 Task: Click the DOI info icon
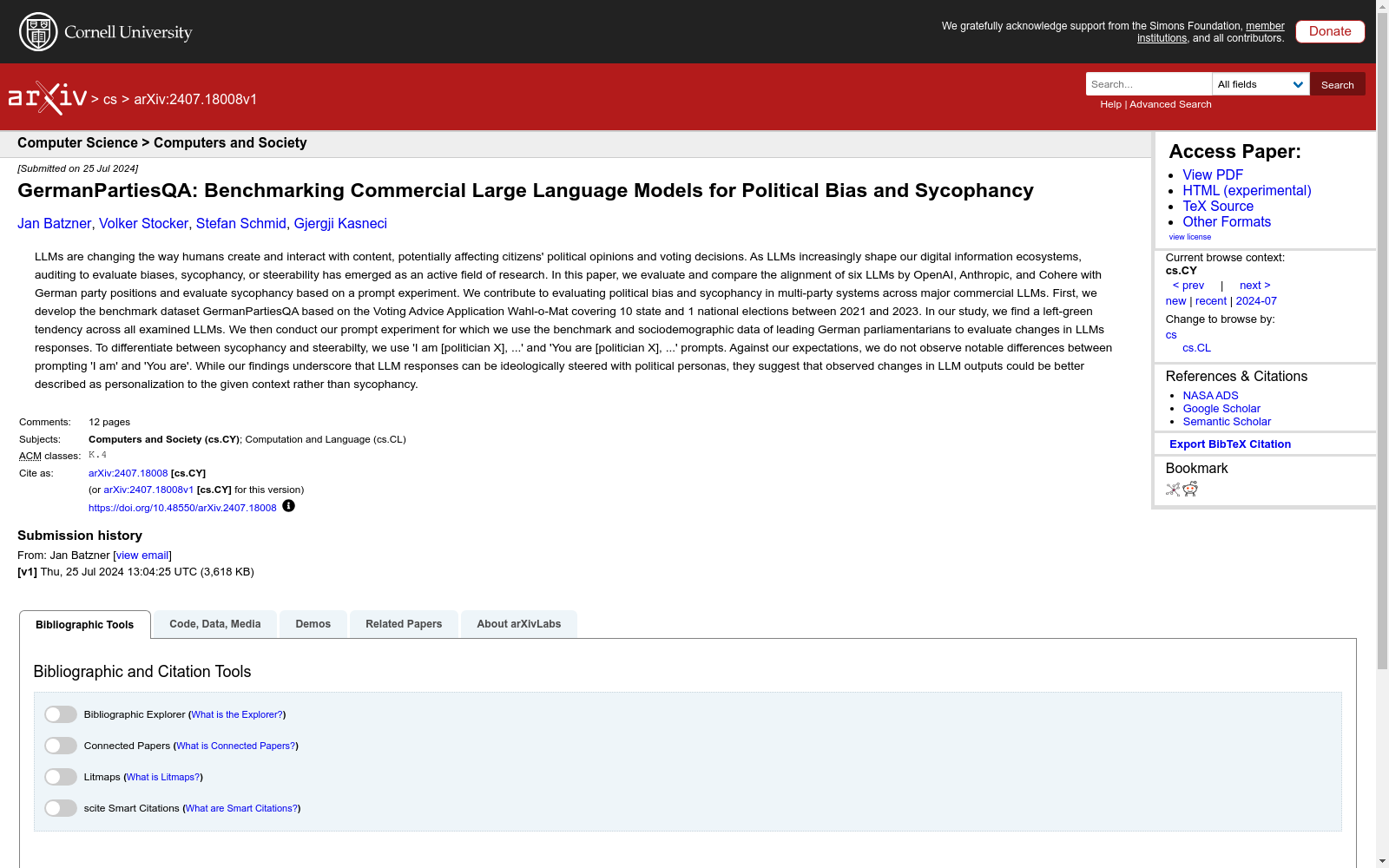tap(288, 506)
